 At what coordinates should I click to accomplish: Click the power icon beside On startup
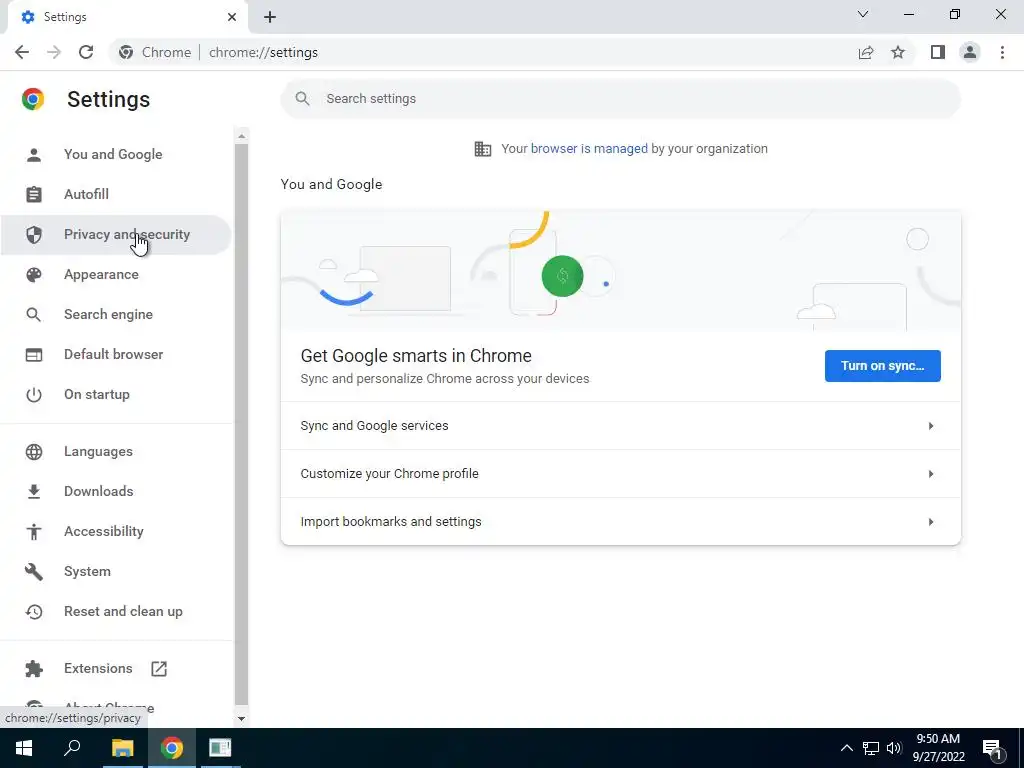(33, 394)
